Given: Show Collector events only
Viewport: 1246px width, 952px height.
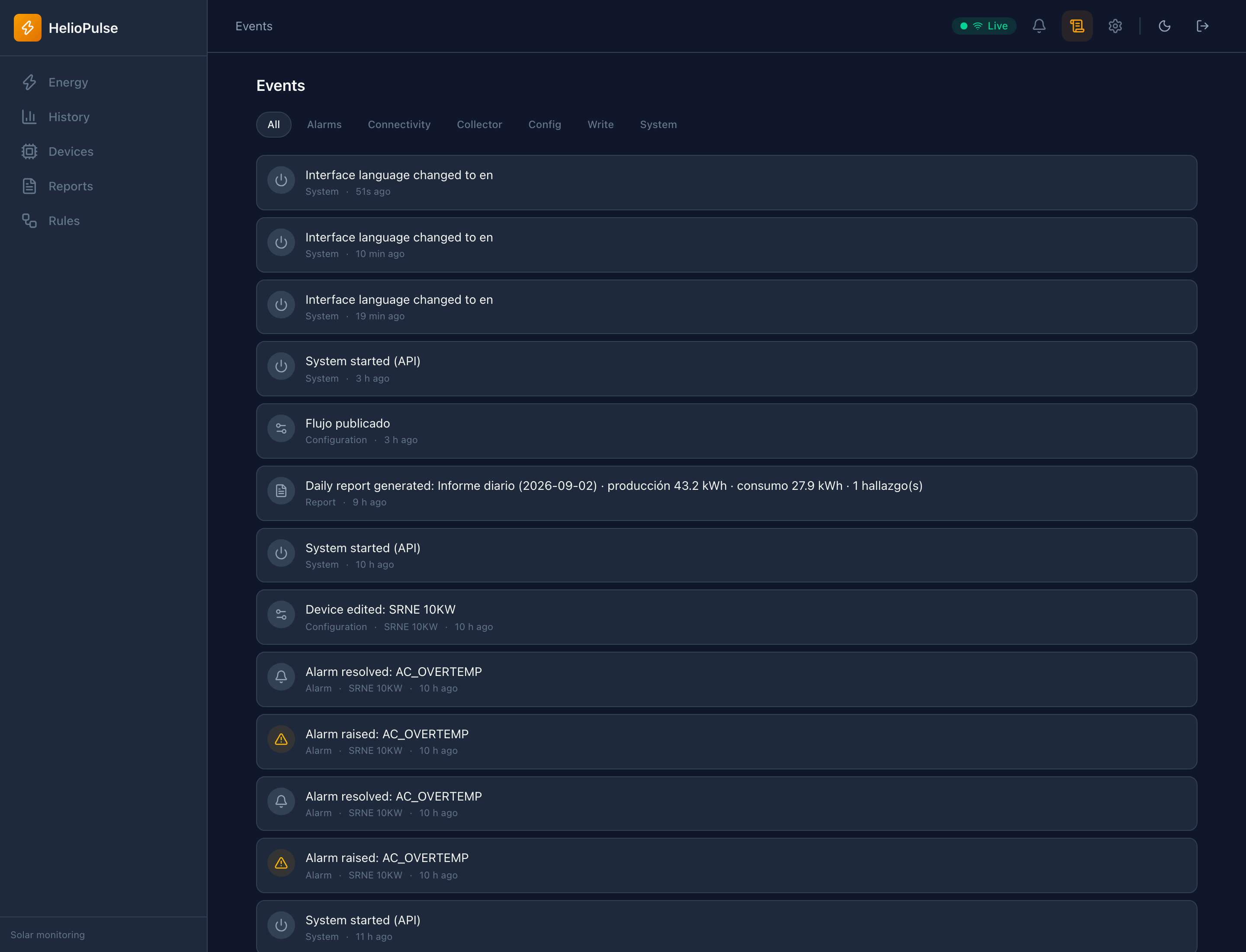Looking at the screenshot, I should coord(479,125).
